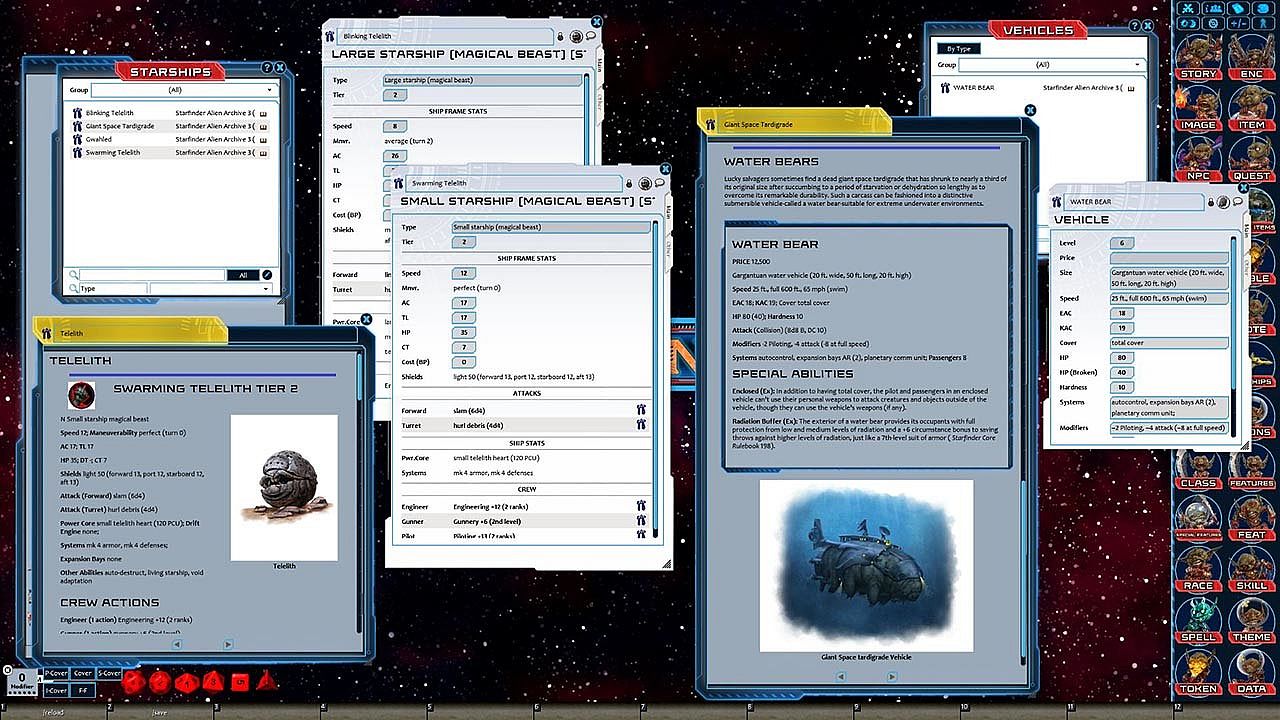Toggle the F-F modifier button
This screenshot has width=1280, height=720.
pyautogui.click(x=83, y=690)
